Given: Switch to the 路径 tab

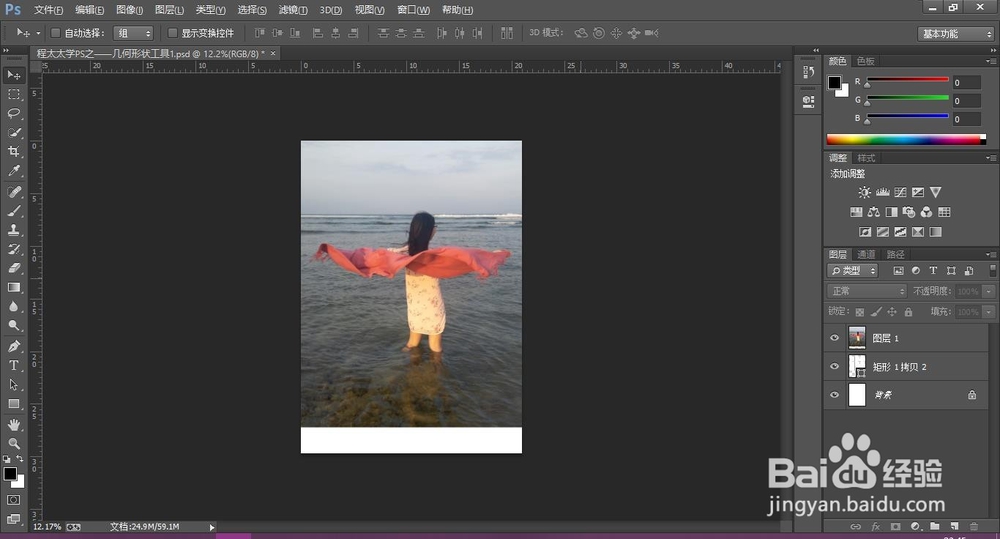Looking at the screenshot, I should [x=895, y=255].
